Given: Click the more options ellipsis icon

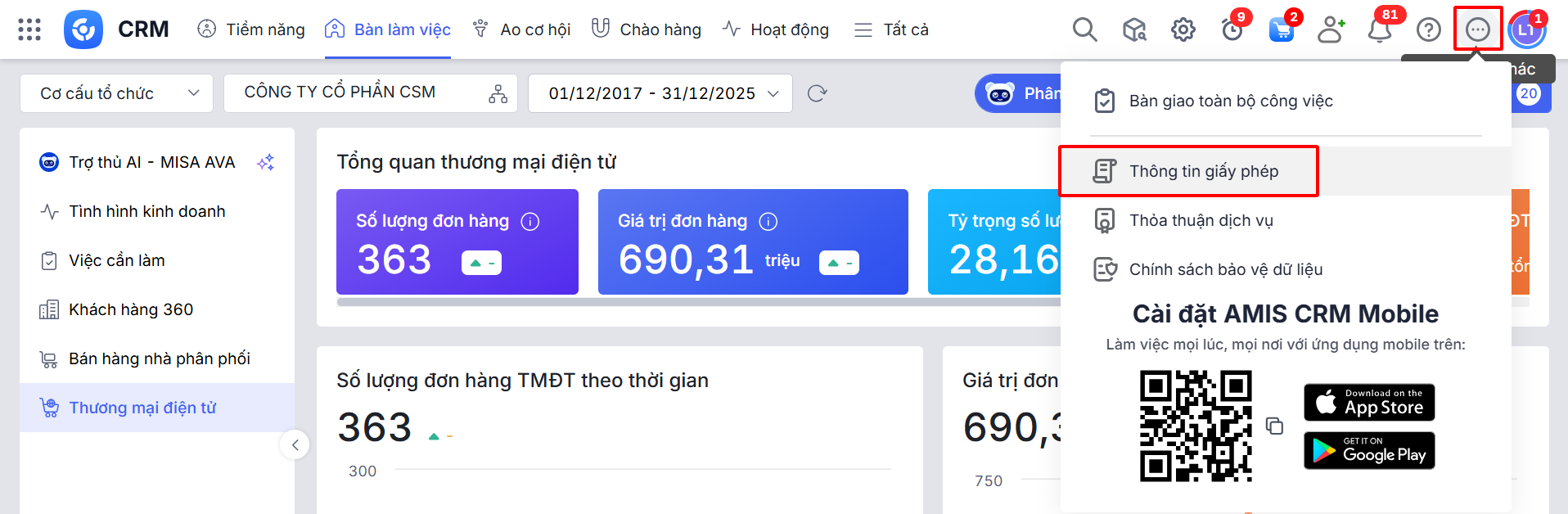Looking at the screenshot, I should pos(1478,29).
